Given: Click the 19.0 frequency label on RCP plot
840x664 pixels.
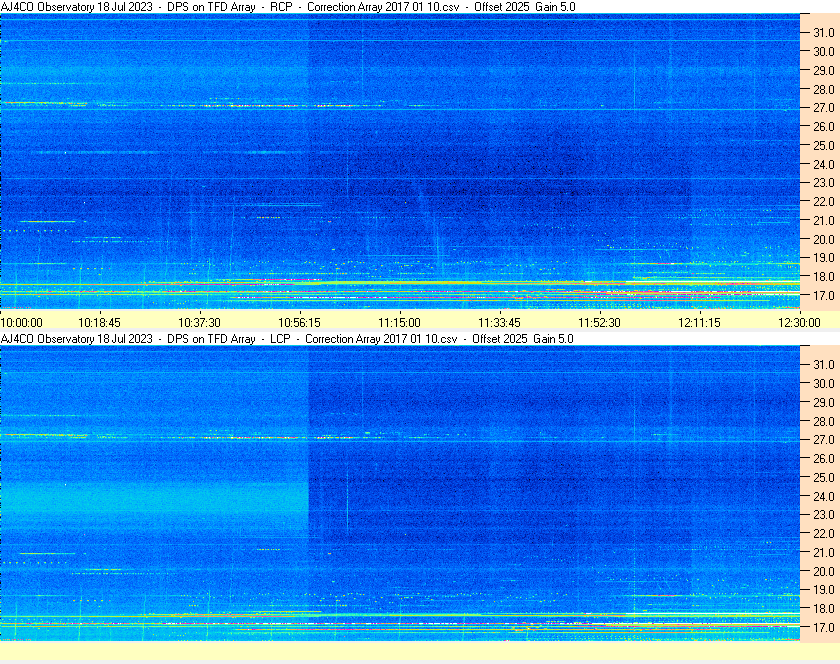Looking at the screenshot, I should 824,258.
